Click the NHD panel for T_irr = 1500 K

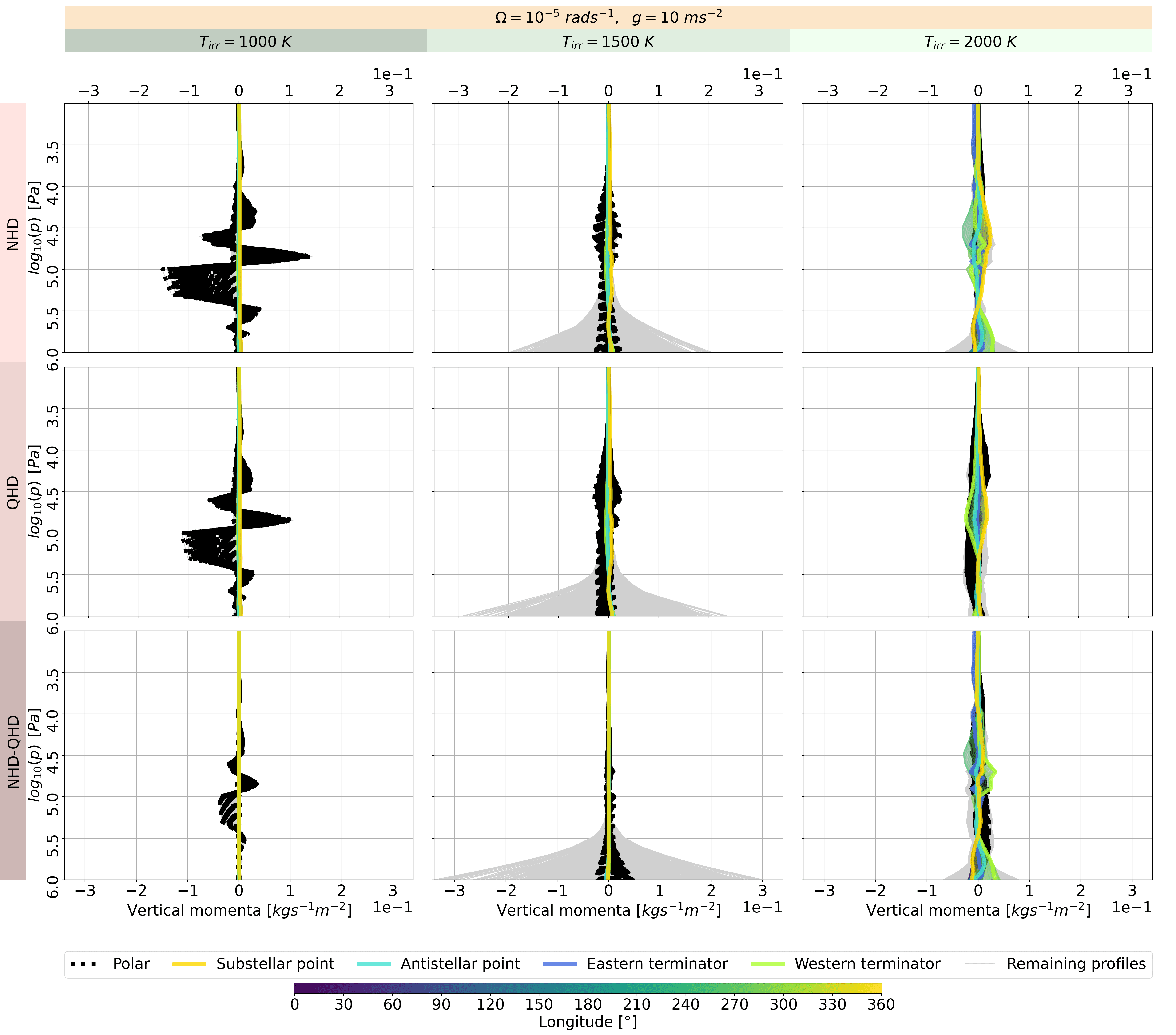(608, 228)
